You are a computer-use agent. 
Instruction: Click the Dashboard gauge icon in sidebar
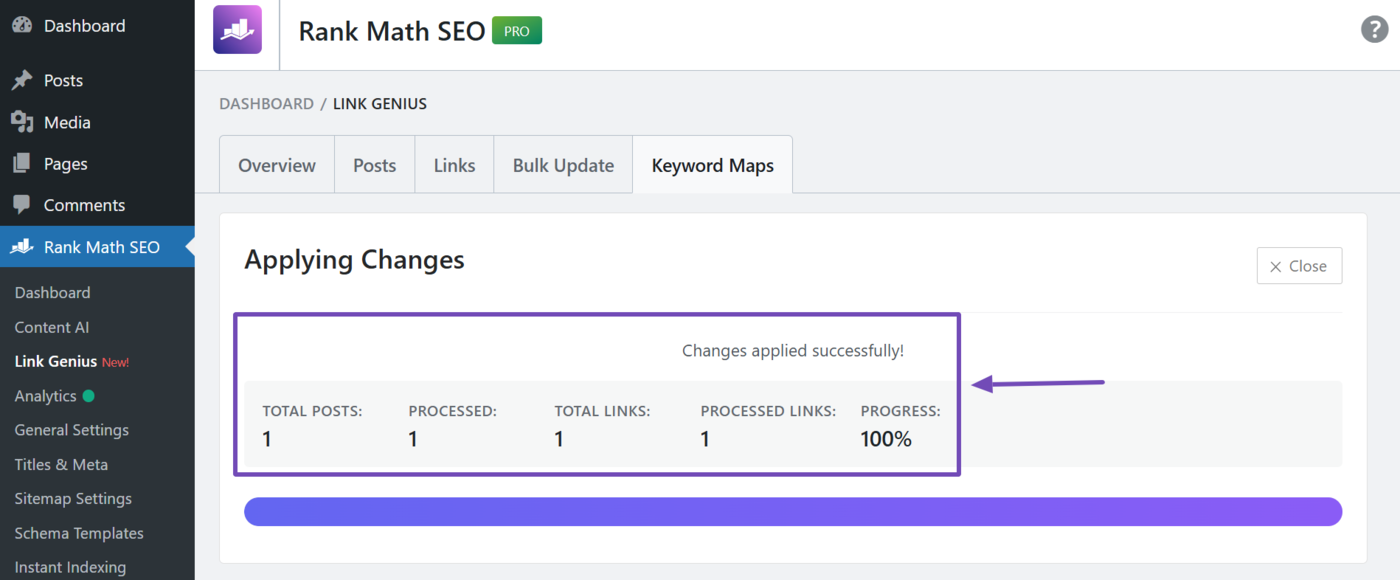coord(22,26)
